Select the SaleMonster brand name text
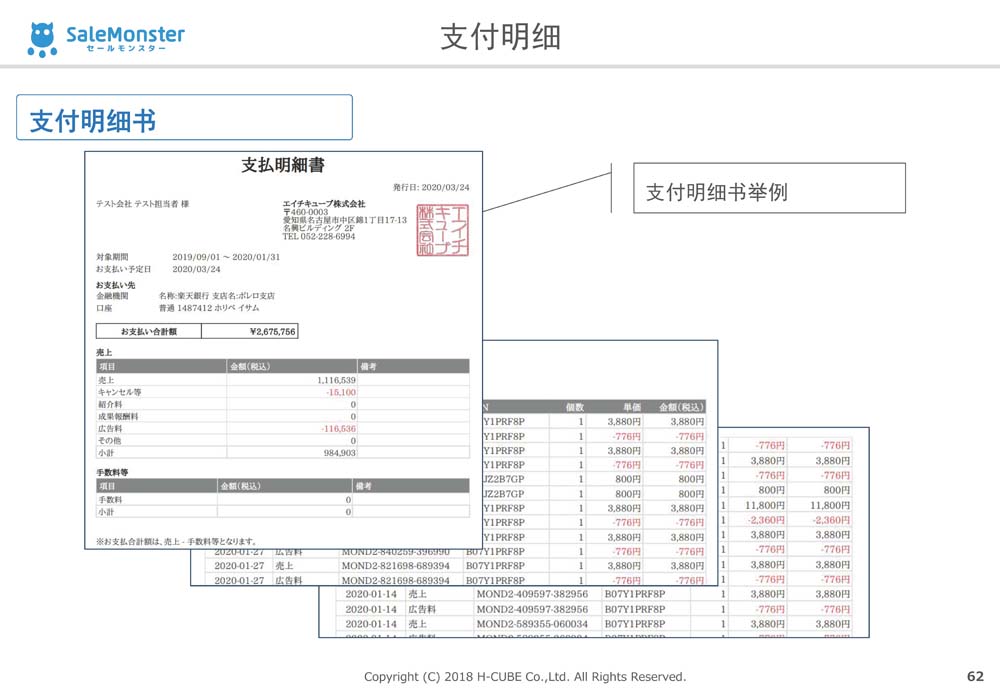 tap(126, 33)
